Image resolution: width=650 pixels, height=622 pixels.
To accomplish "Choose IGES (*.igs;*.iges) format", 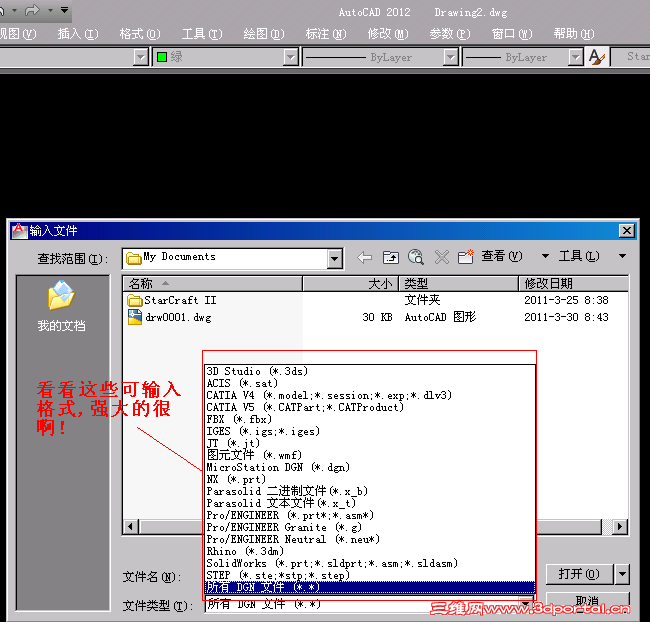I will click(x=370, y=431).
